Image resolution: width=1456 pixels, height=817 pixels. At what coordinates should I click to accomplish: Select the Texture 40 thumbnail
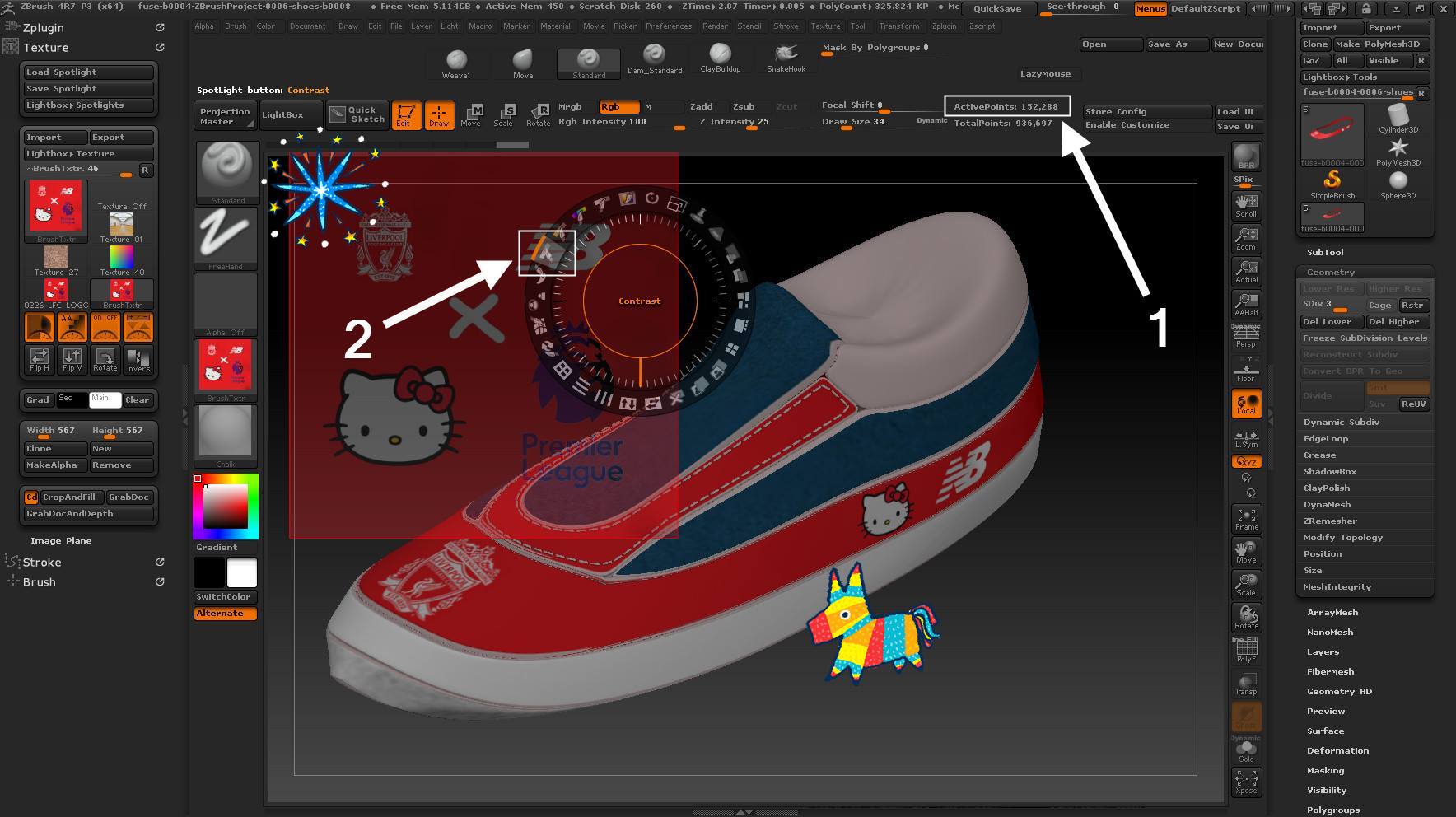pyautogui.click(x=121, y=259)
